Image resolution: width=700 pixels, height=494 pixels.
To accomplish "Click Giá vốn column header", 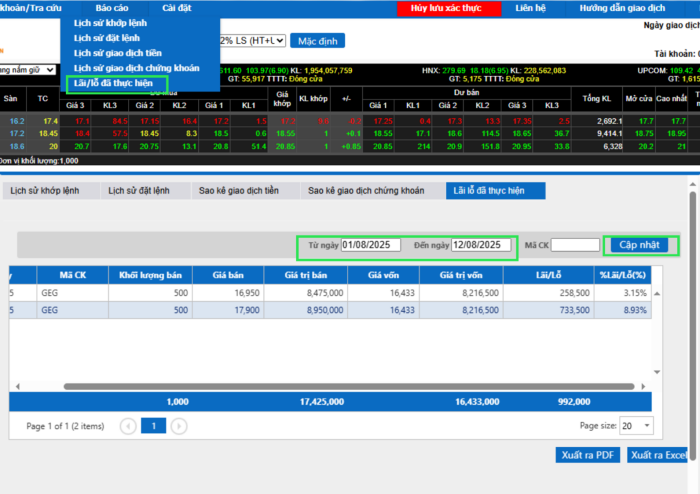I will click(x=383, y=275).
